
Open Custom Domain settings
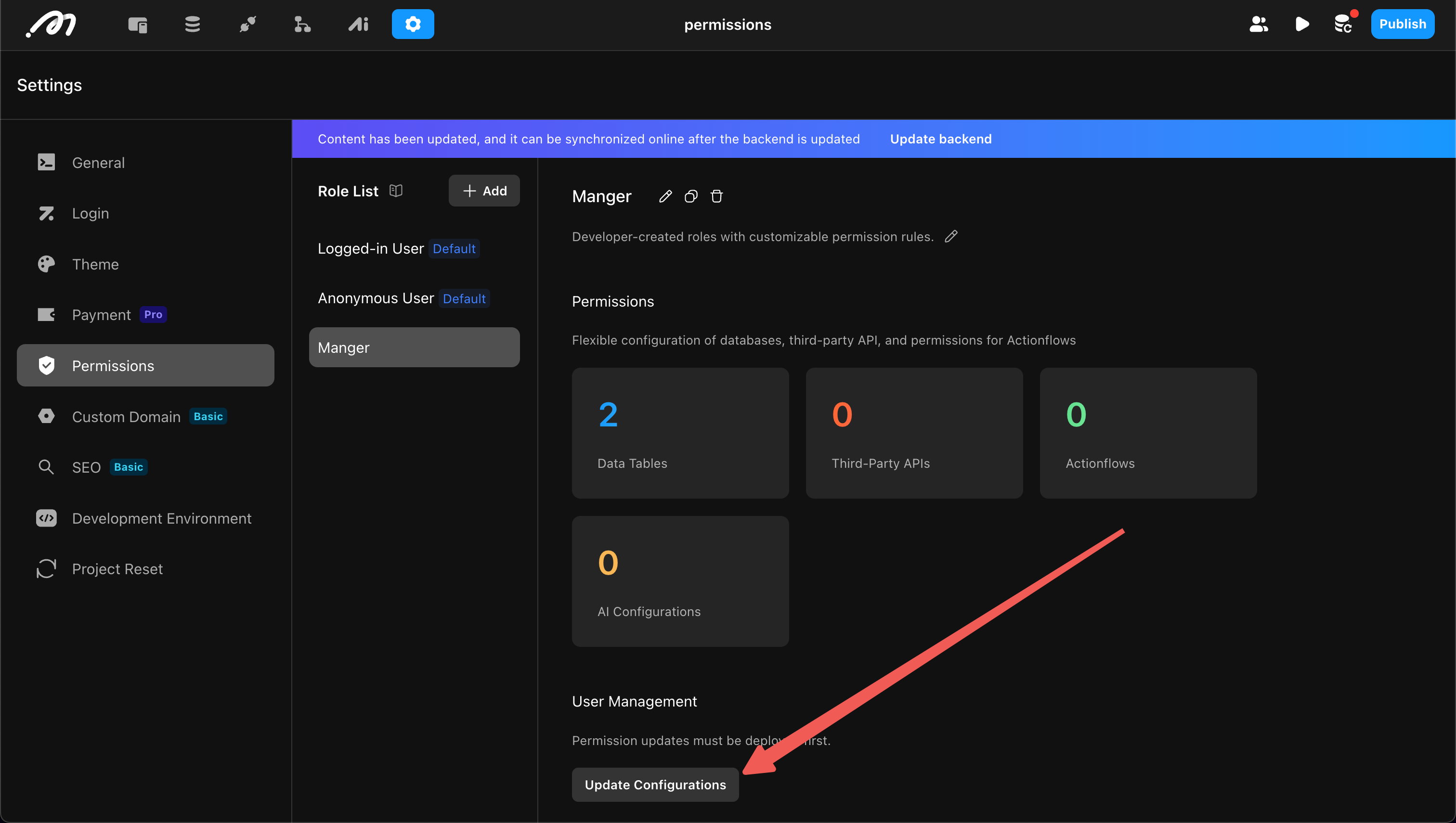click(x=145, y=417)
